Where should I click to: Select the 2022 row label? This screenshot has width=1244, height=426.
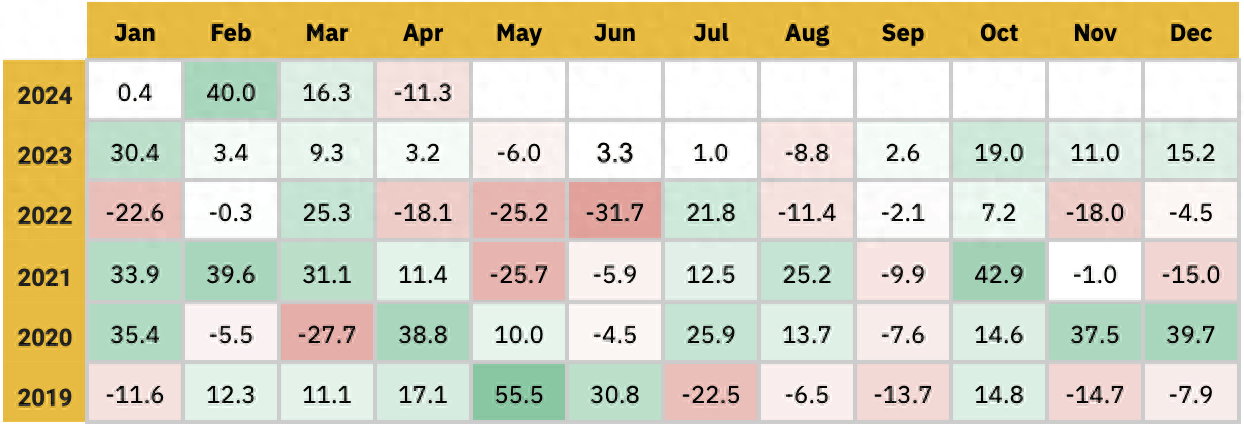coord(45,214)
